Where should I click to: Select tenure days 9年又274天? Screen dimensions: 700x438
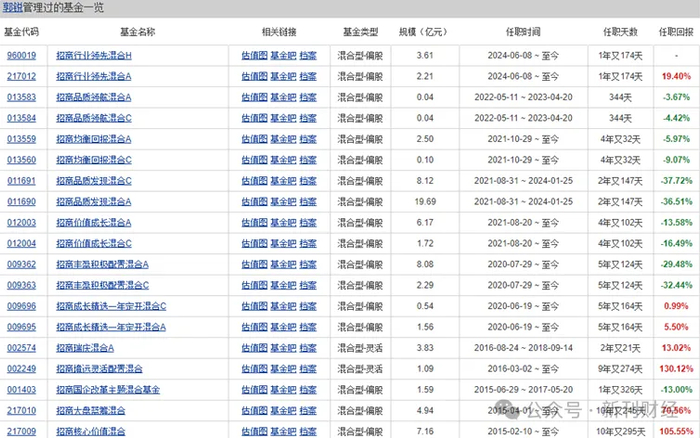pos(621,369)
